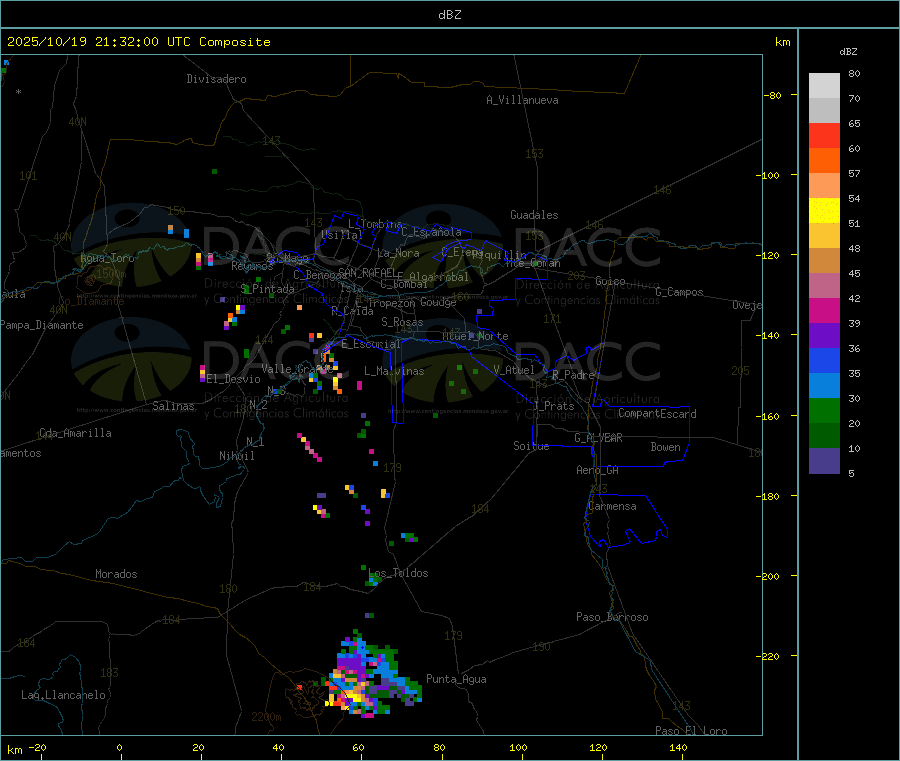
Task: Click the Cda_Amarilla label
Action: (x=75, y=433)
